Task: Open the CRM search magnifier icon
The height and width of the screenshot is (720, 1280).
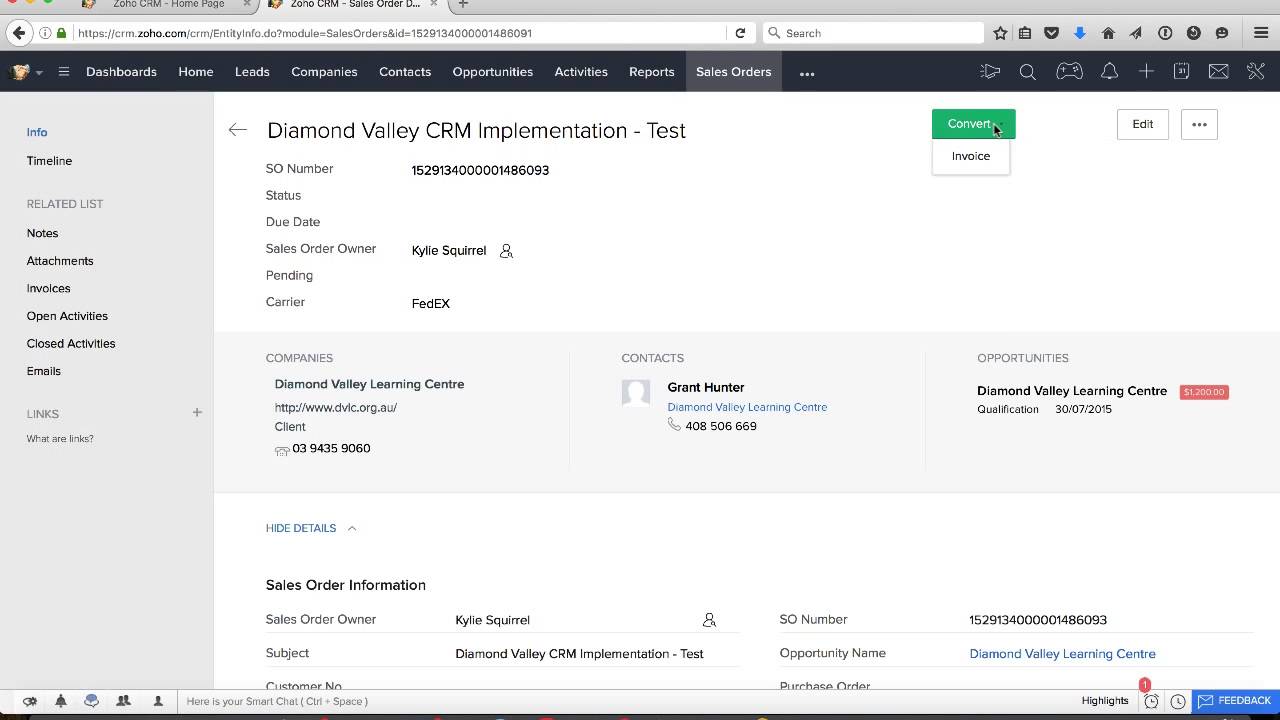Action: (1027, 71)
